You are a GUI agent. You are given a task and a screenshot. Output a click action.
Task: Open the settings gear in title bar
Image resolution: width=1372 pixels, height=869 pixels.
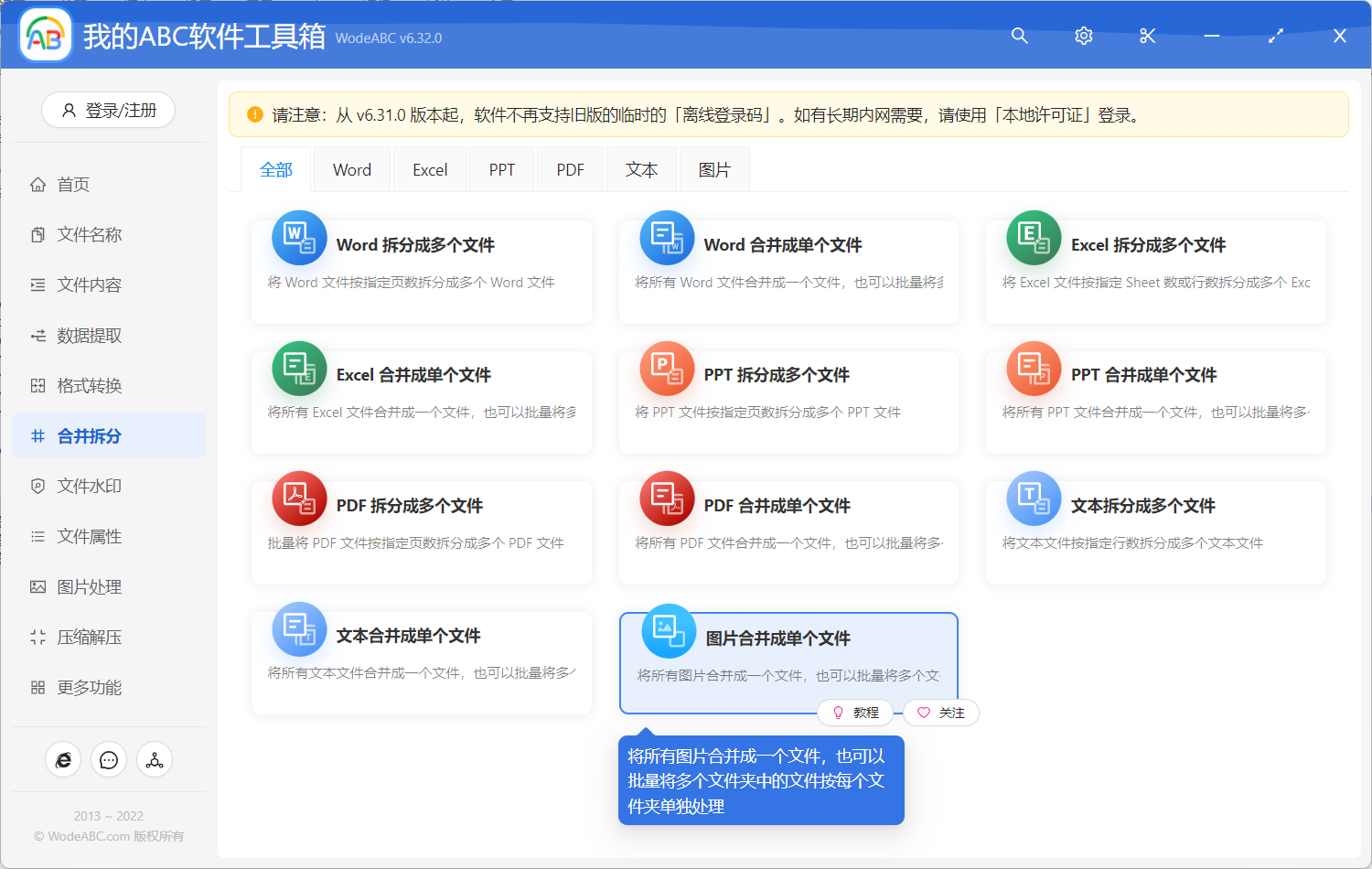point(1083,36)
